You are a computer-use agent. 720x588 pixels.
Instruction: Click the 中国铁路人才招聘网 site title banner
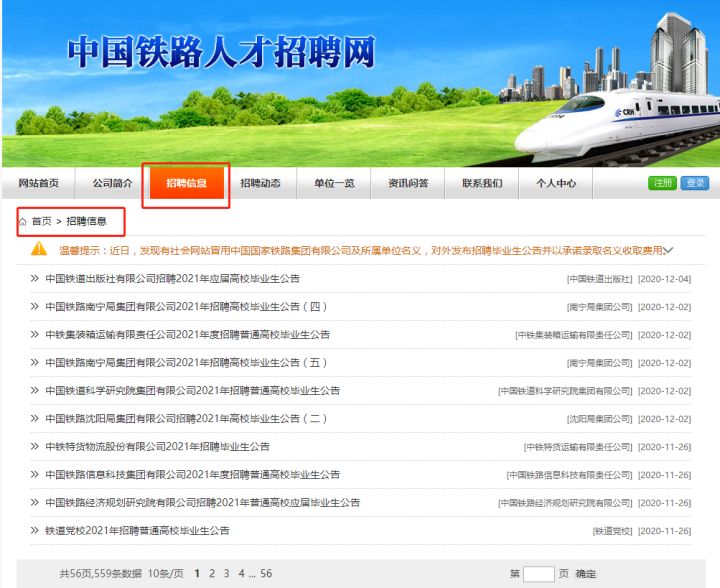pos(222,52)
